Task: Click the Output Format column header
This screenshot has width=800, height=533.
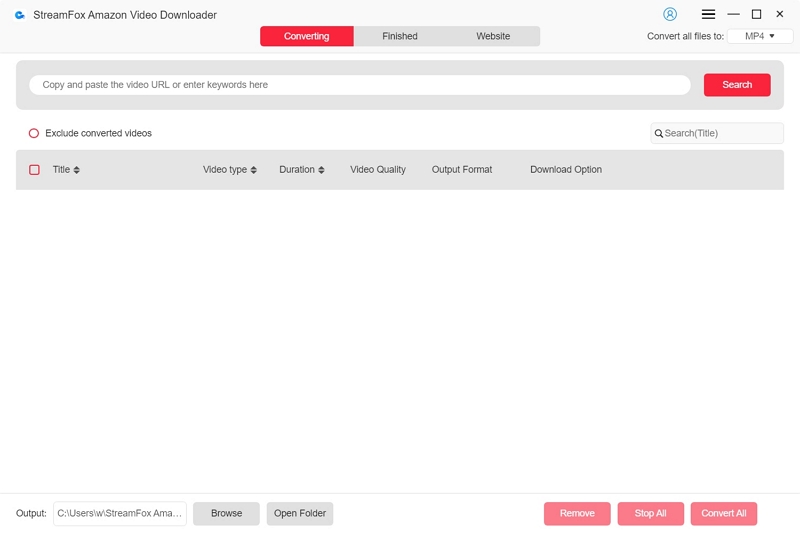Action: (x=462, y=170)
